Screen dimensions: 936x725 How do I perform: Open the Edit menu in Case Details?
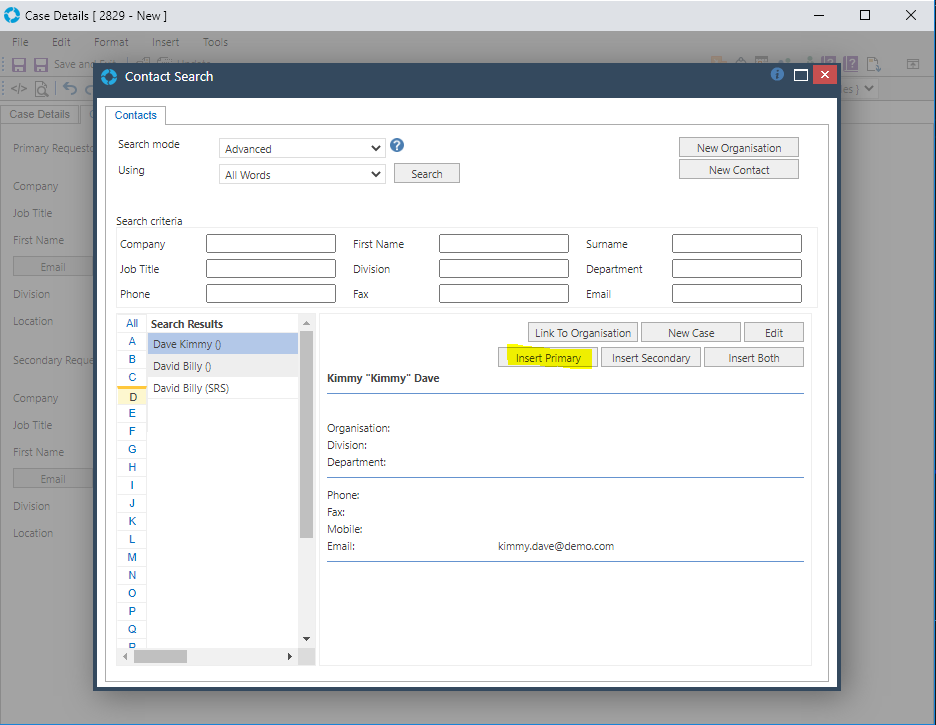[61, 42]
